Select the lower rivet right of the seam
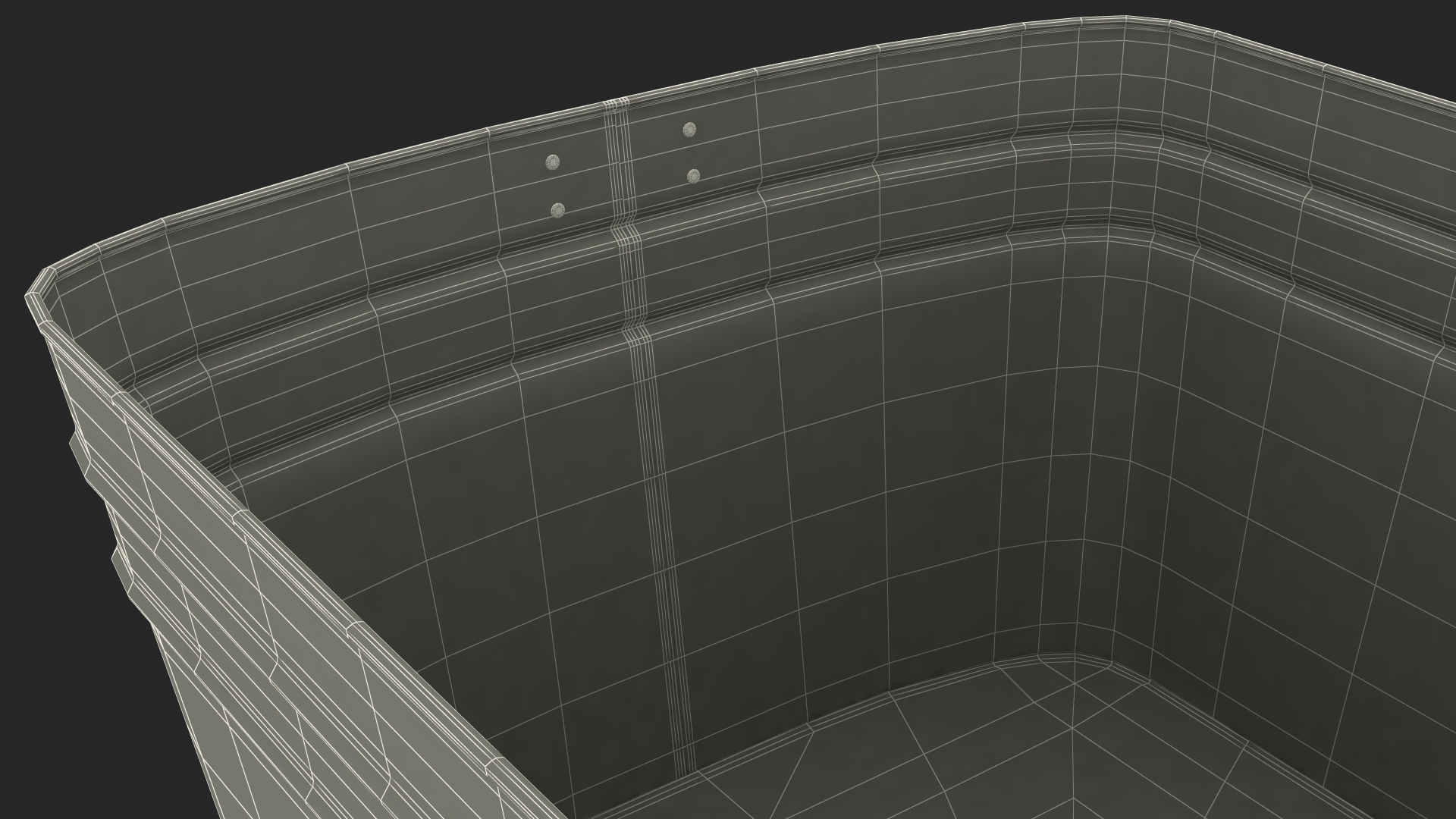Viewport: 1456px width, 819px height. pyautogui.click(x=693, y=176)
